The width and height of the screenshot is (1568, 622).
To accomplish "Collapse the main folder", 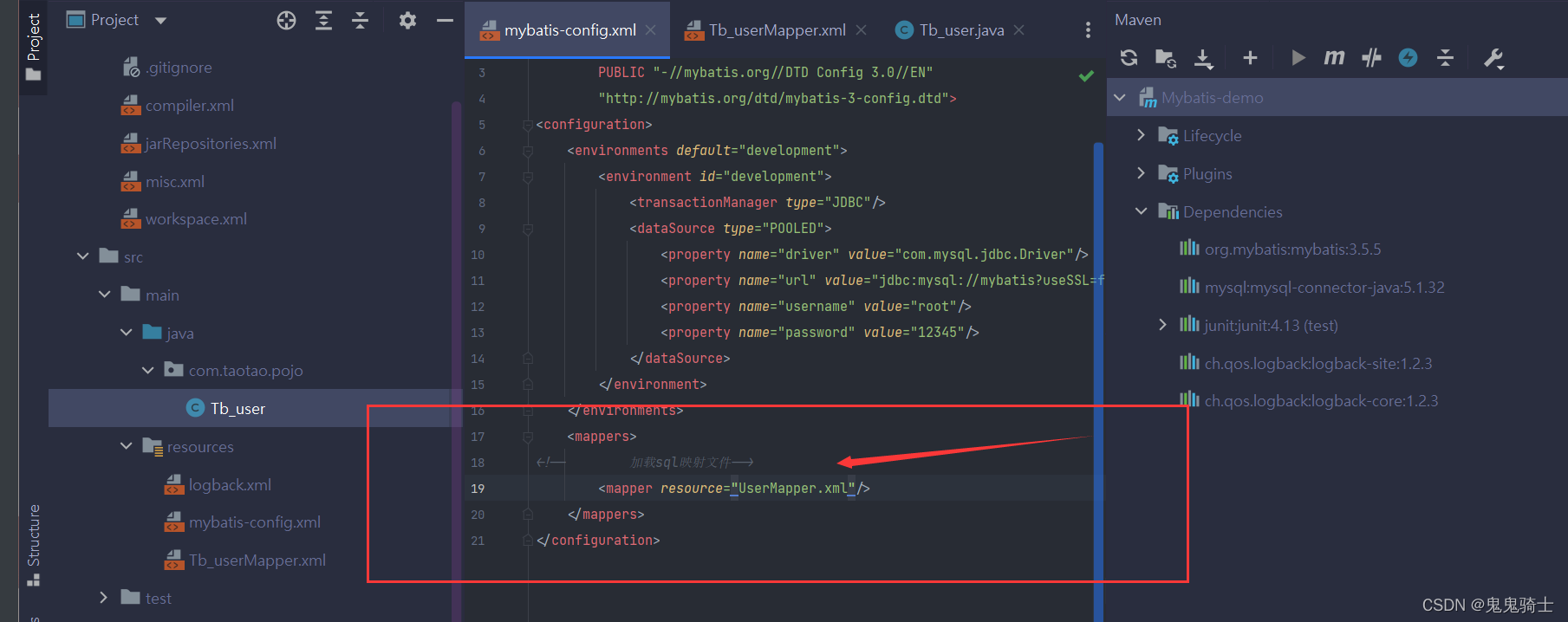I will pyautogui.click(x=105, y=295).
